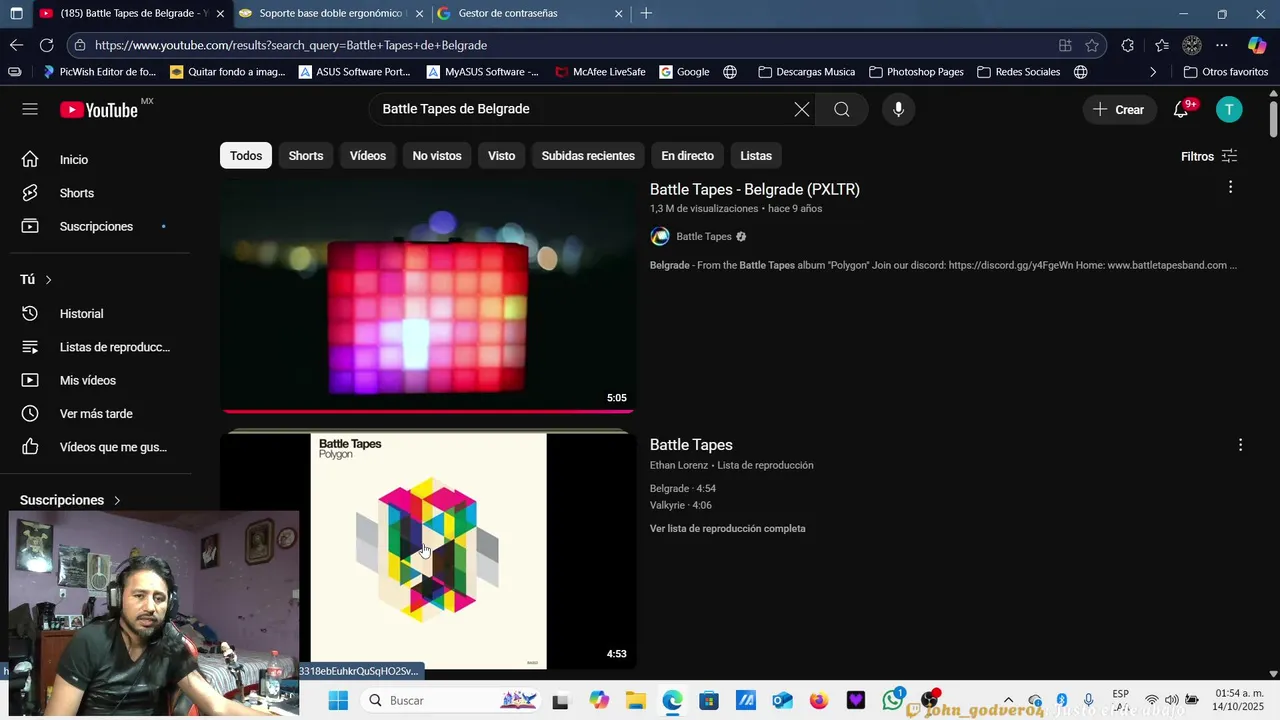Open the Edge tab actions menu icon
1280x720 pixels.
[x=16, y=14]
